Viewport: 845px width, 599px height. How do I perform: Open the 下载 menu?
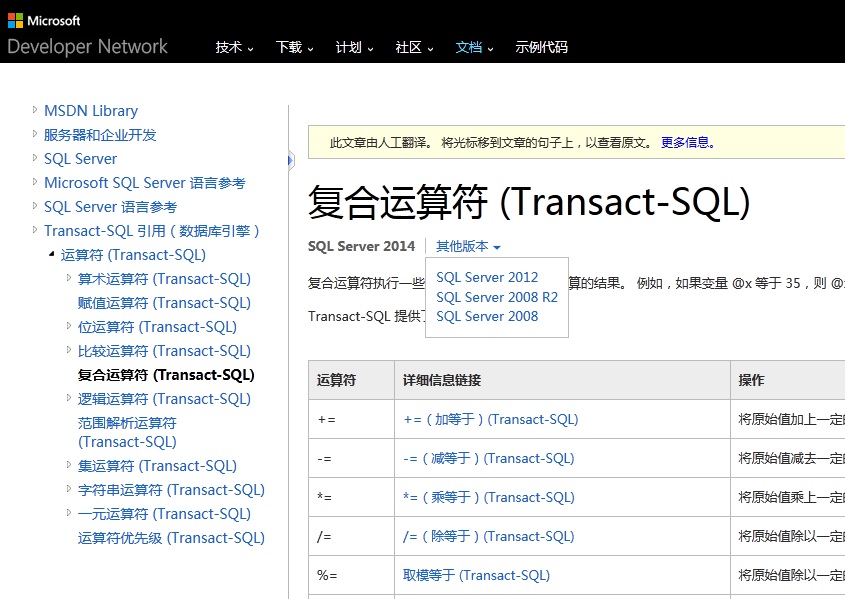pos(294,47)
